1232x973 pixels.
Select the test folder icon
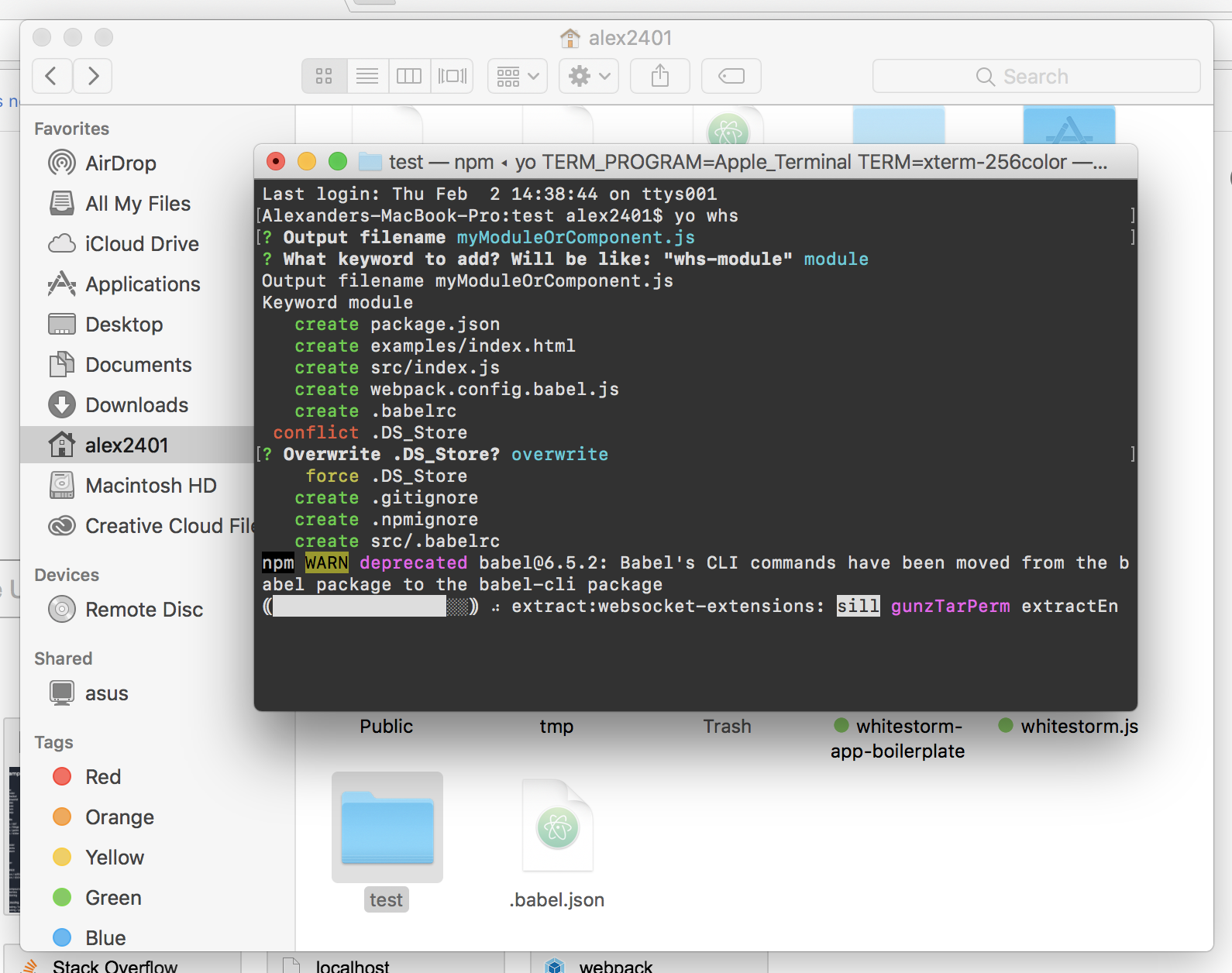(x=387, y=827)
